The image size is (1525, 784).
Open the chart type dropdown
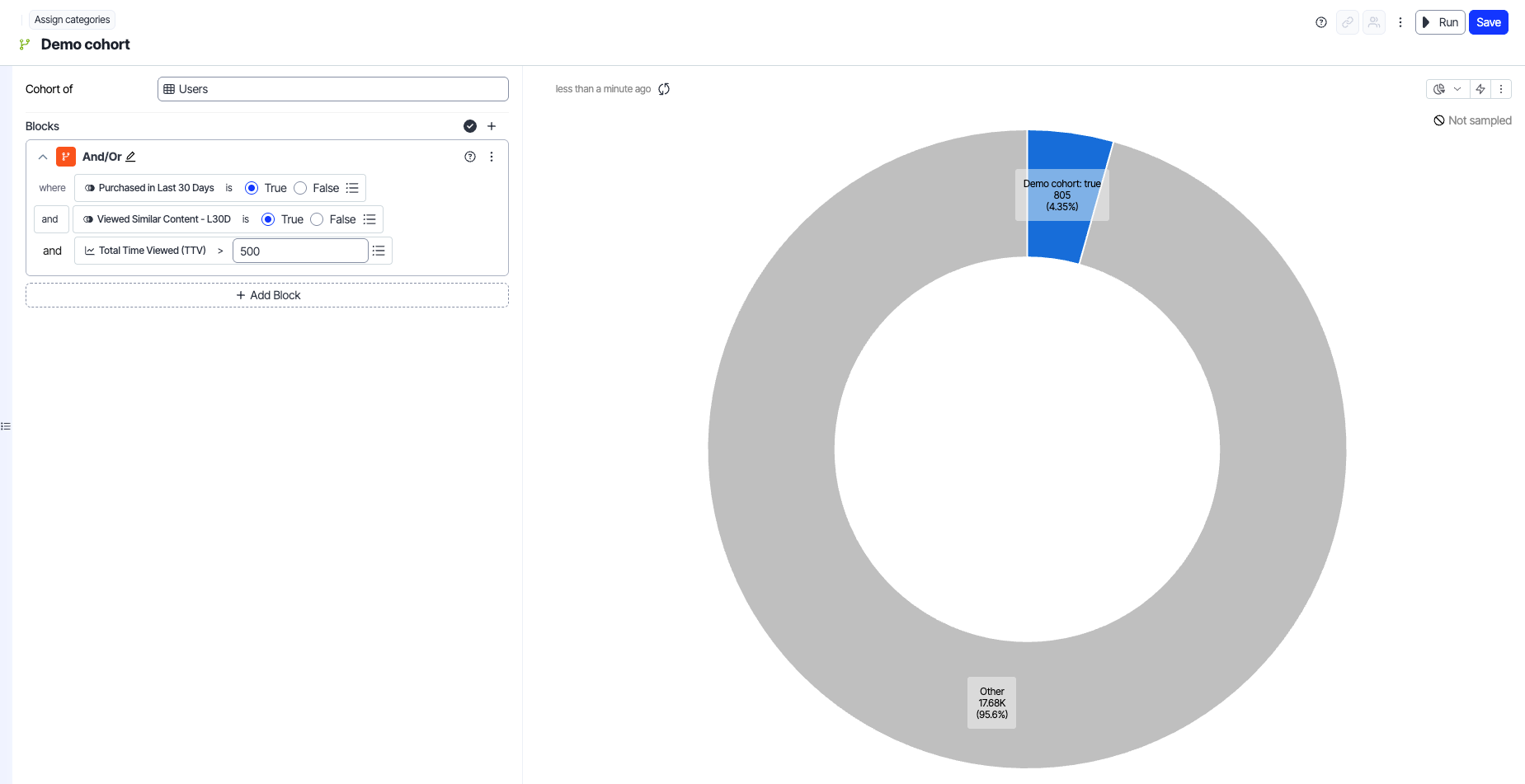click(1447, 89)
